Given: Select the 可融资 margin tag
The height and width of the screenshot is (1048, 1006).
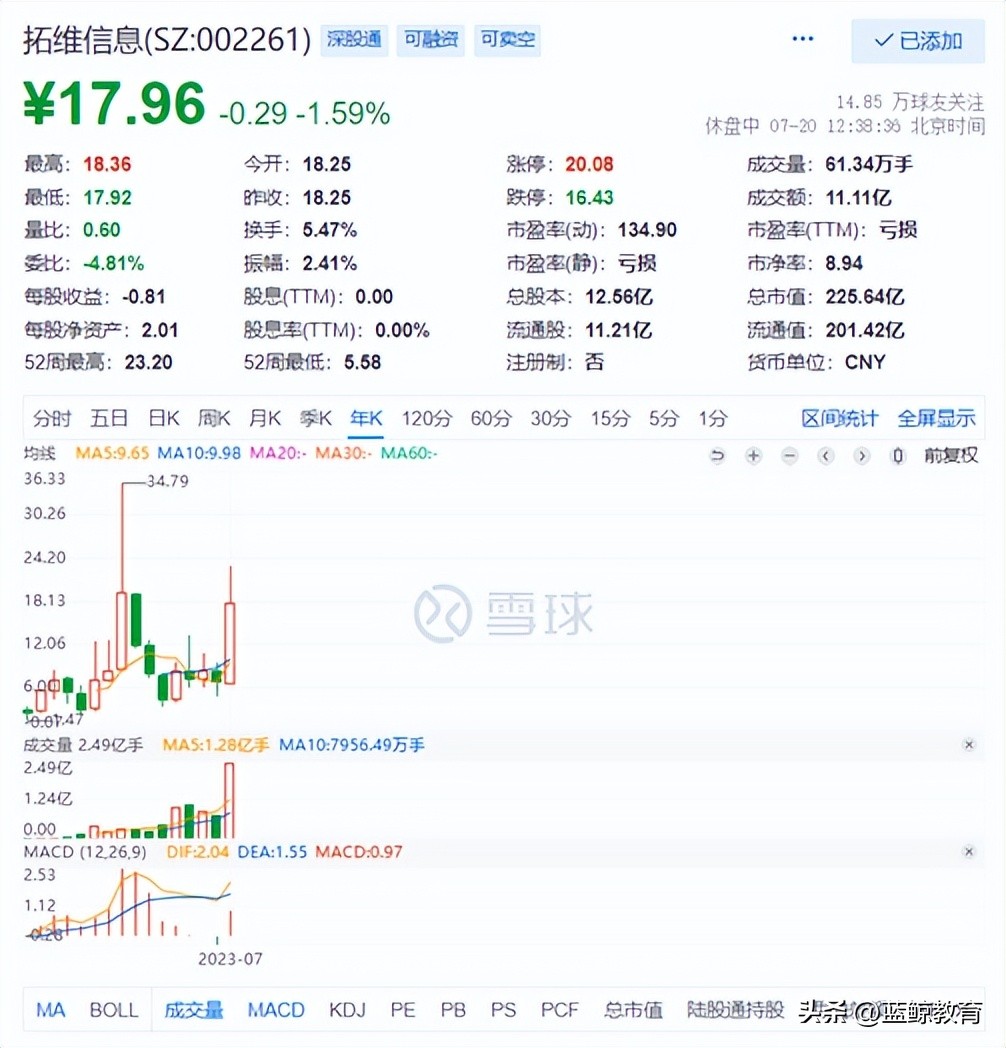Looking at the screenshot, I should 430,41.
